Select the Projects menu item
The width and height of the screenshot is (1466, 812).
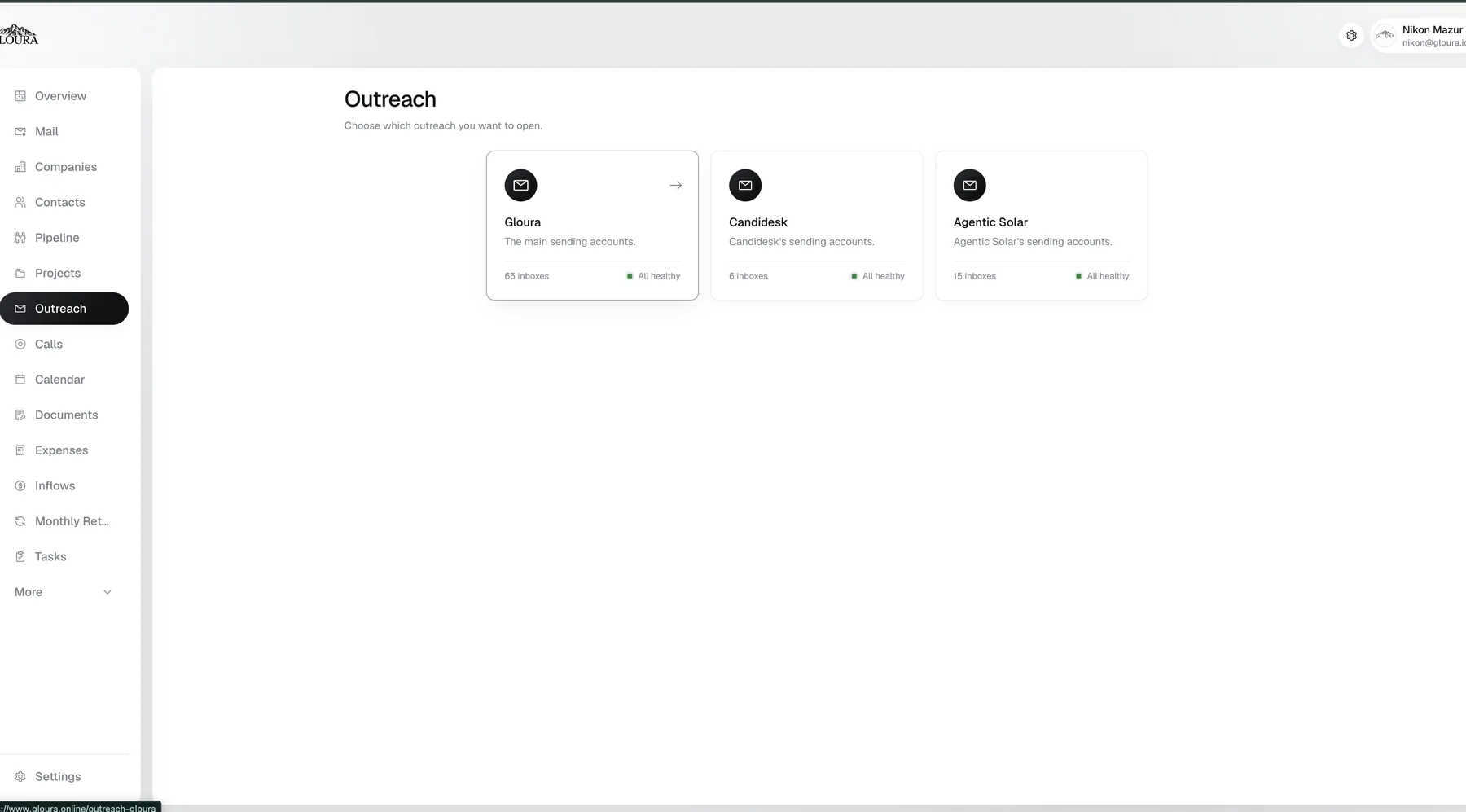64,273
